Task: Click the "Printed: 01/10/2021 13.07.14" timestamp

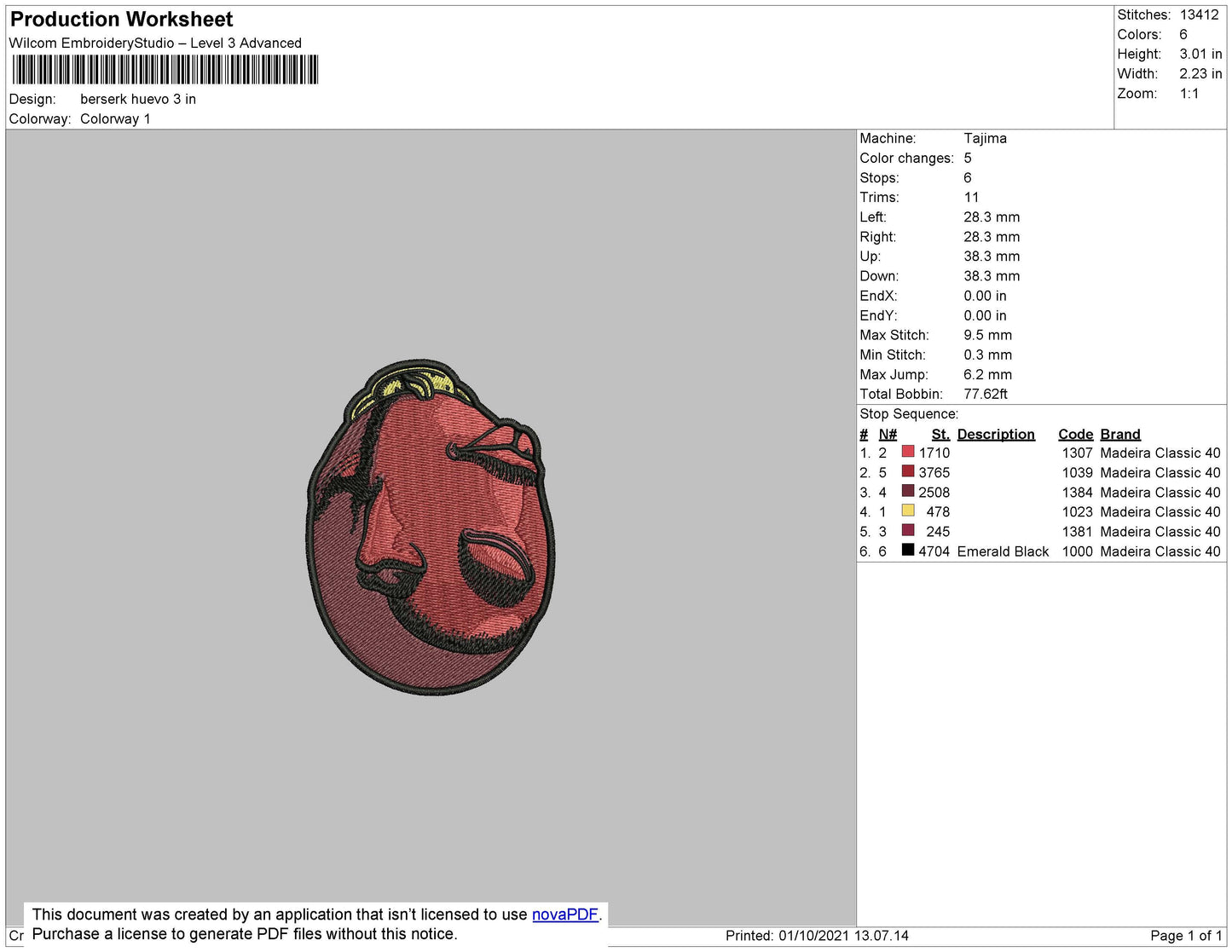Action: (817, 935)
